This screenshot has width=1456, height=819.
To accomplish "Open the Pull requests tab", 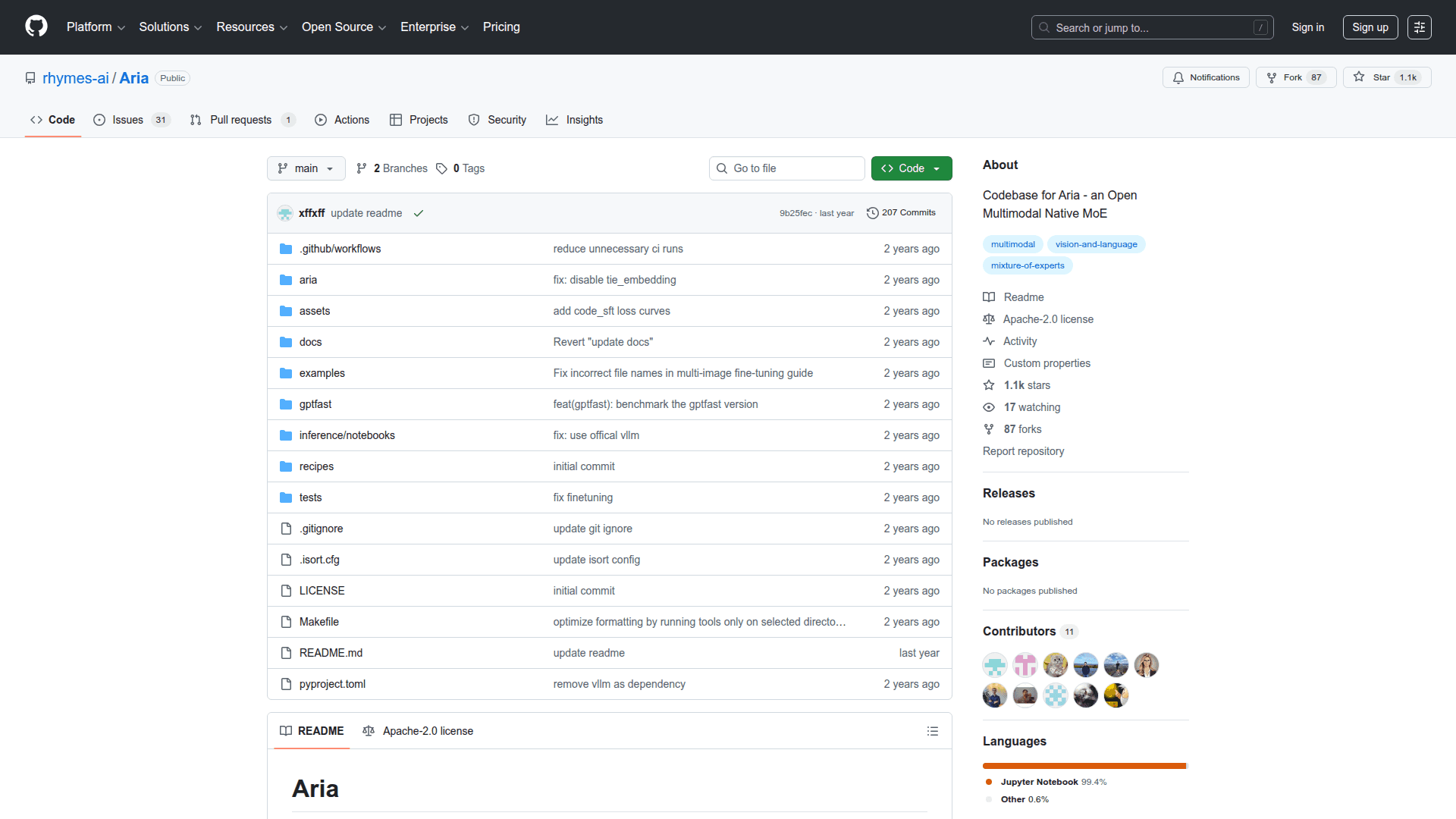I will (x=241, y=120).
